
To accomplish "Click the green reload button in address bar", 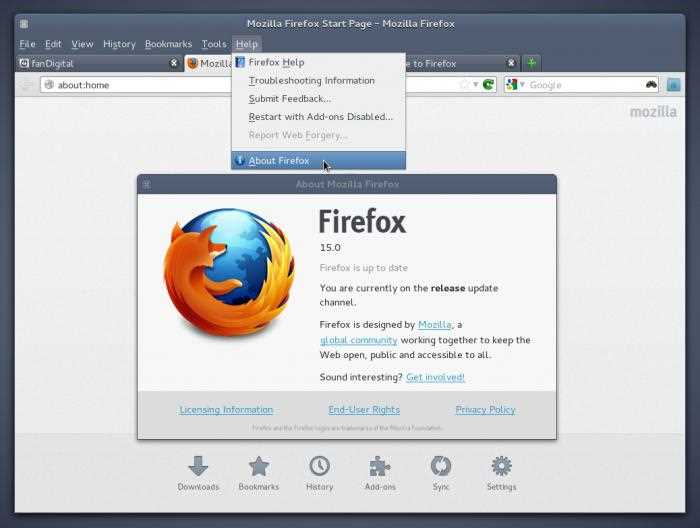I will [x=489, y=85].
